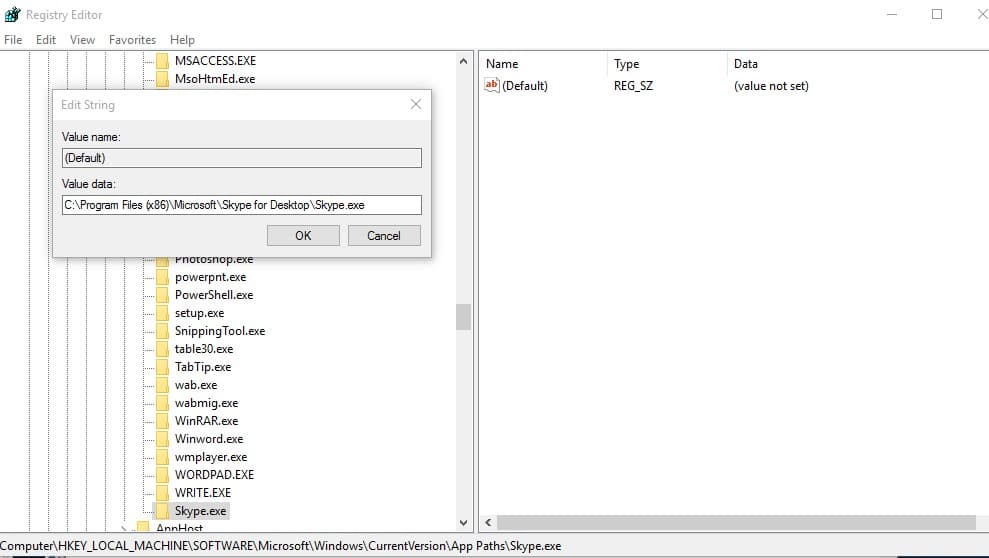Select the wabmig.exe folder icon
Image resolution: width=989 pixels, height=558 pixels.
[x=162, y=403]
